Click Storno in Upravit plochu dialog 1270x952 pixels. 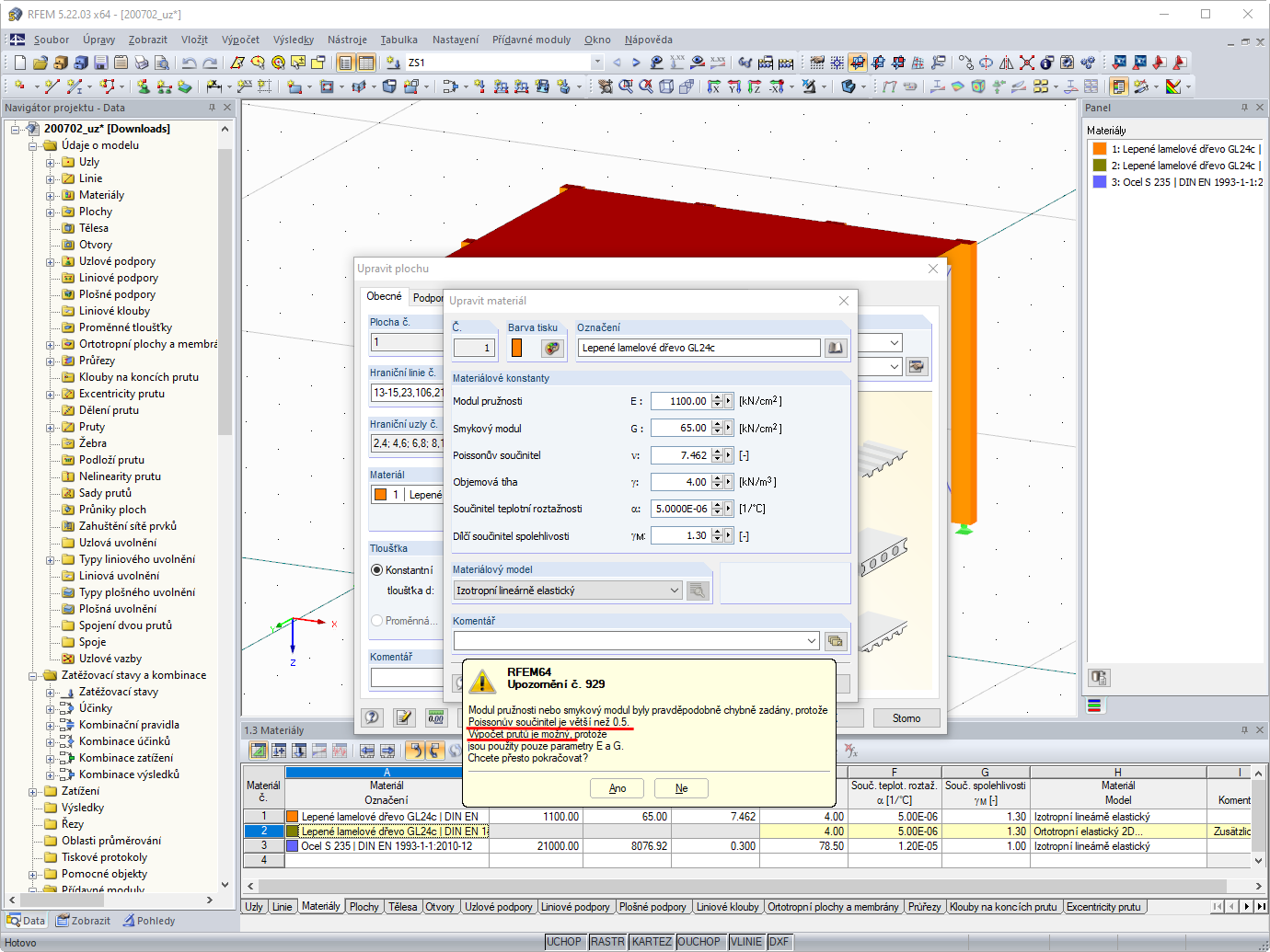pyautogui.click(x=906, y=718)
